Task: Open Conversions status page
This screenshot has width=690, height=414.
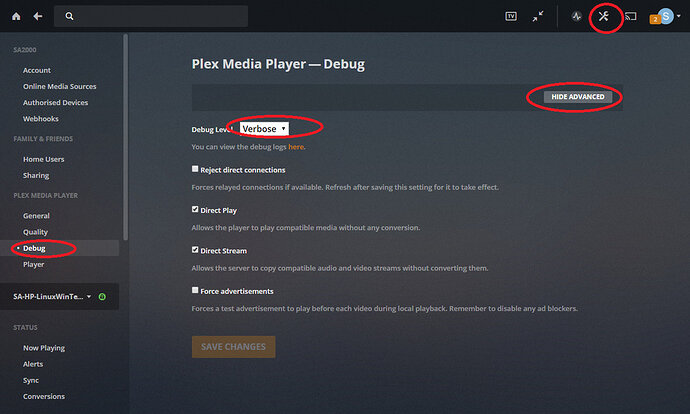Action: 44,396
